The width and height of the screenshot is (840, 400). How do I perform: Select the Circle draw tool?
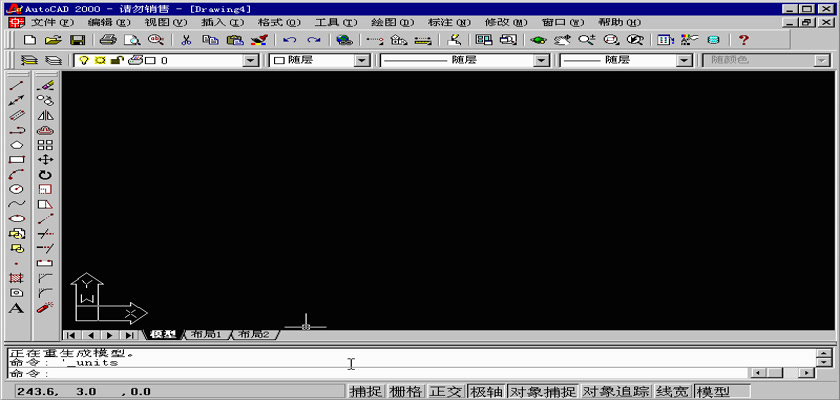17,189
